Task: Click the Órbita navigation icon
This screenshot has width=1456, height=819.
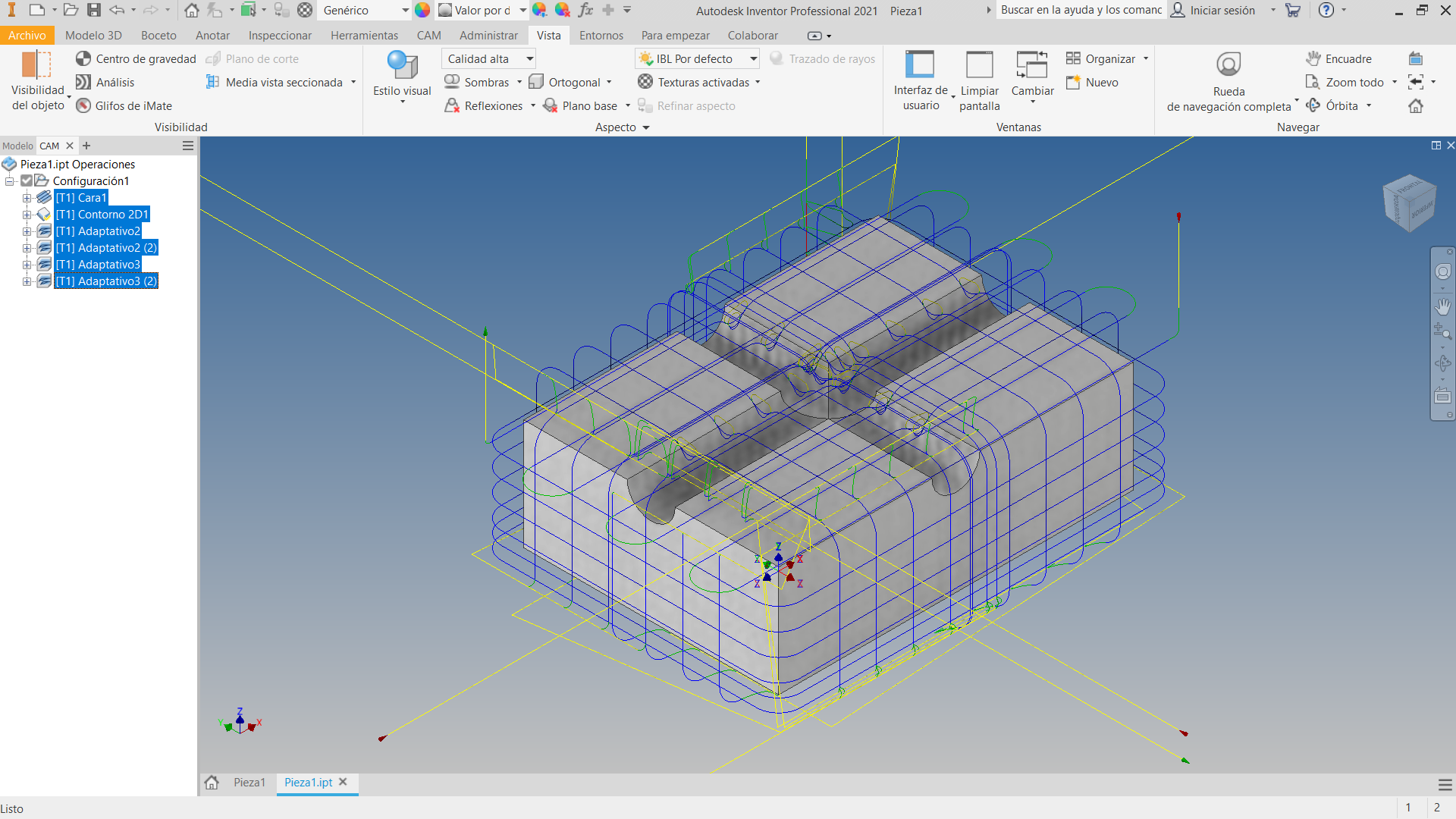Action: pos(1313,105)
